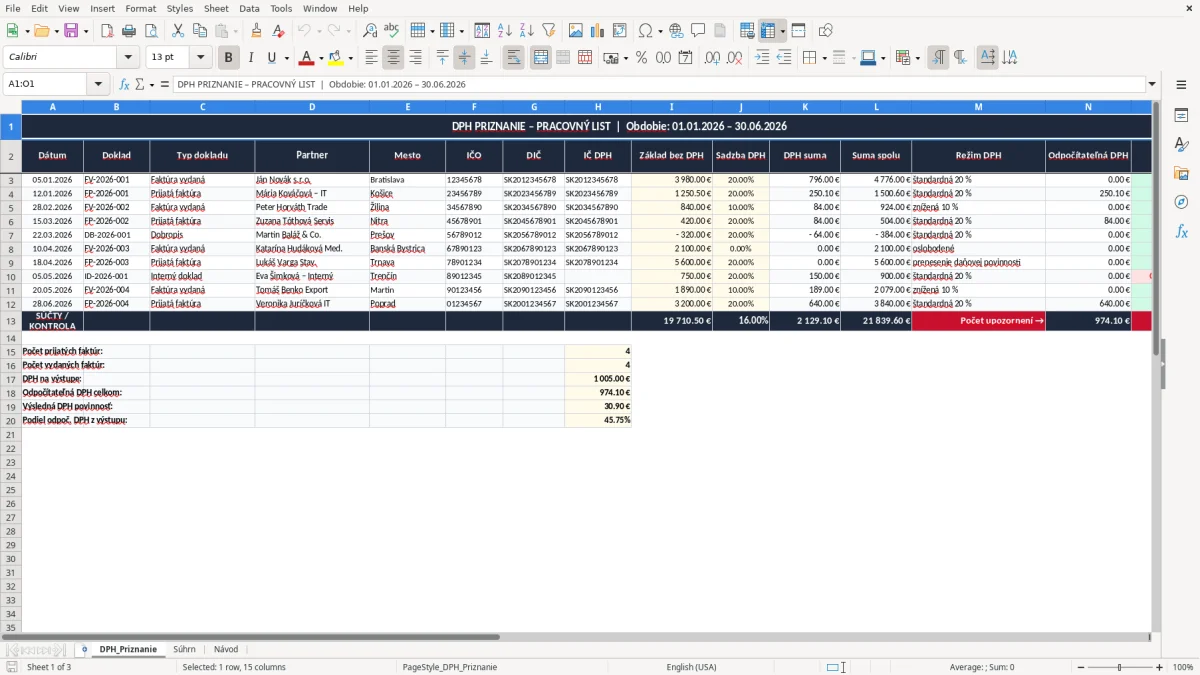Expand the formula bar input line
Image resolution: width=1200 pixels, height=675 pixels.
click(1152, 84)
